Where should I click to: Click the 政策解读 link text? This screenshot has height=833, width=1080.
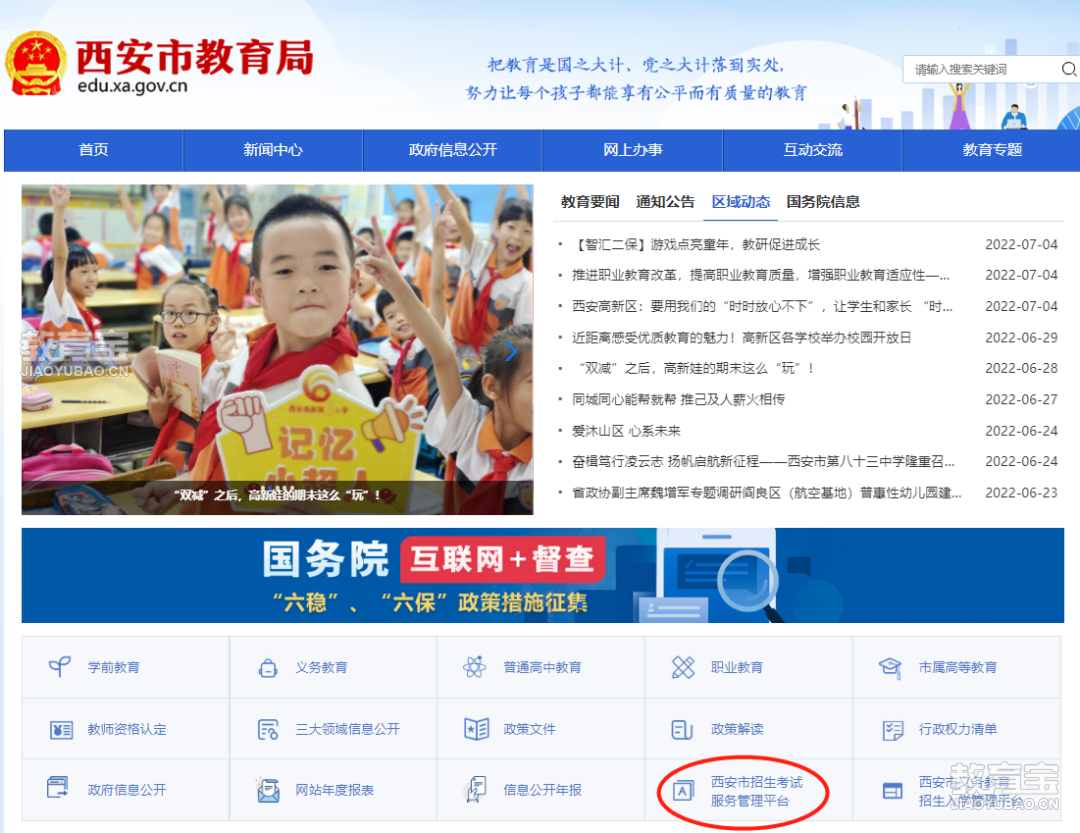[x=737, y=729]
